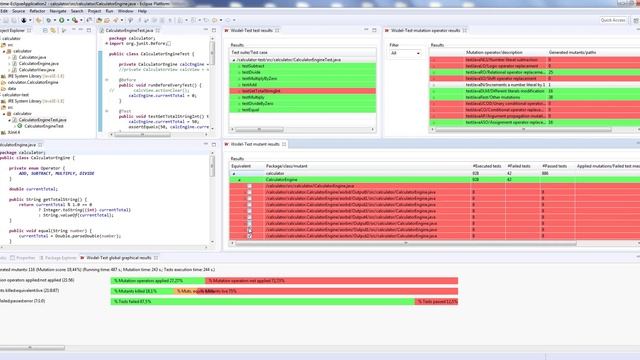Click the Quick Access search field
The image size is (640, 360).
pos(613,20)
